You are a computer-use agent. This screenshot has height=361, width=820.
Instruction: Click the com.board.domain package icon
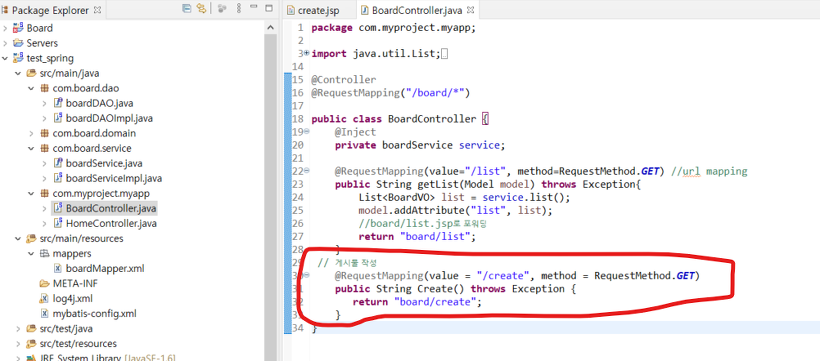tap(44, 133)
